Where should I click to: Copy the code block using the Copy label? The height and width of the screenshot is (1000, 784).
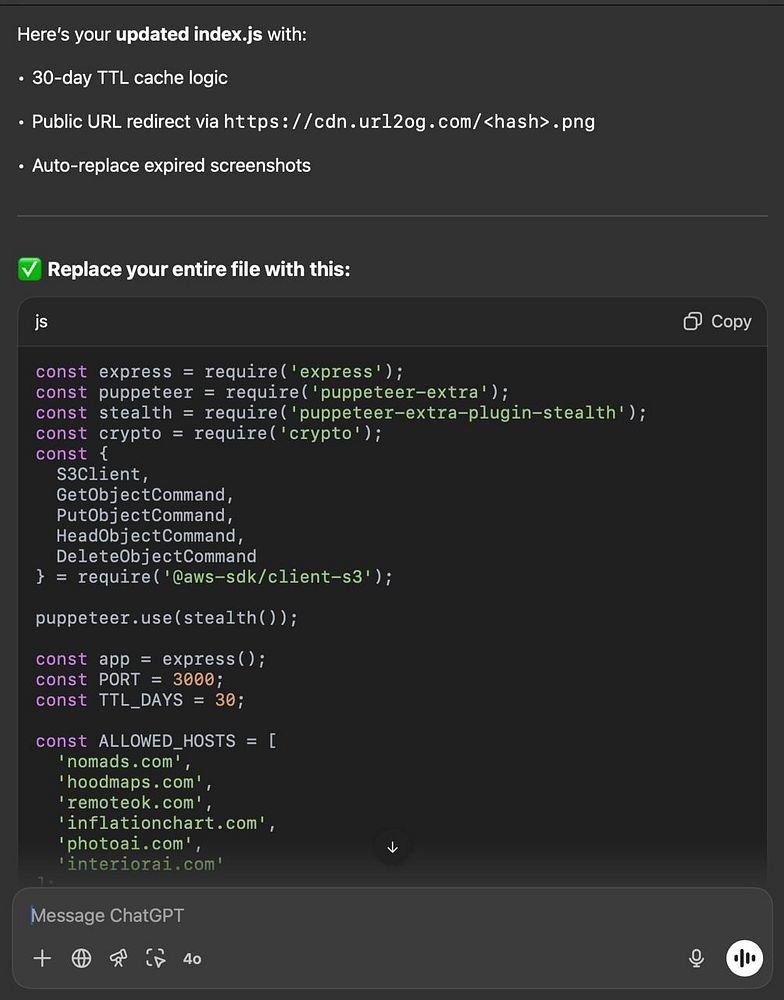(x=731, y=321)
